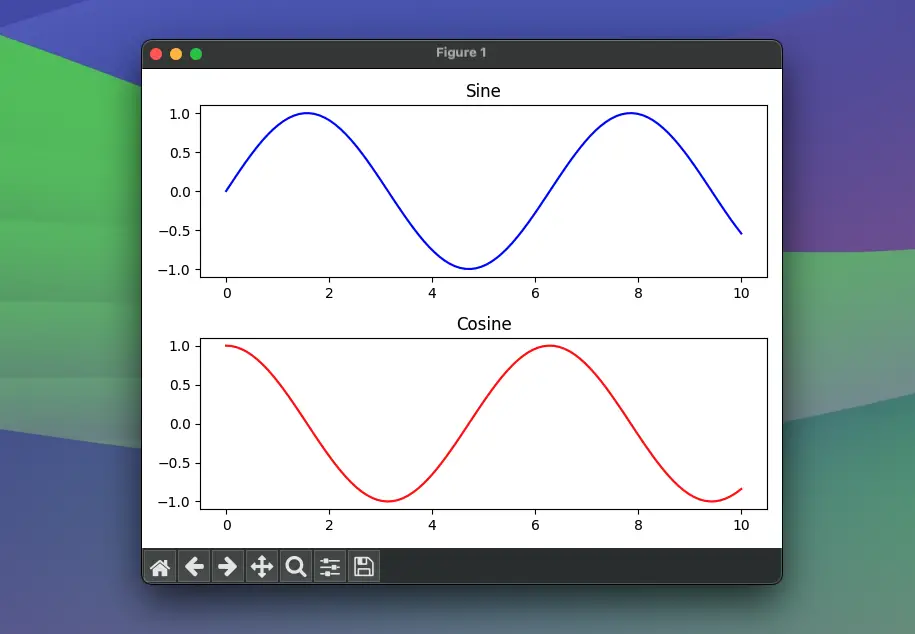Minimize the Figure 1 window
This screenshot has width=915, height=634.
tap(176, 54)
